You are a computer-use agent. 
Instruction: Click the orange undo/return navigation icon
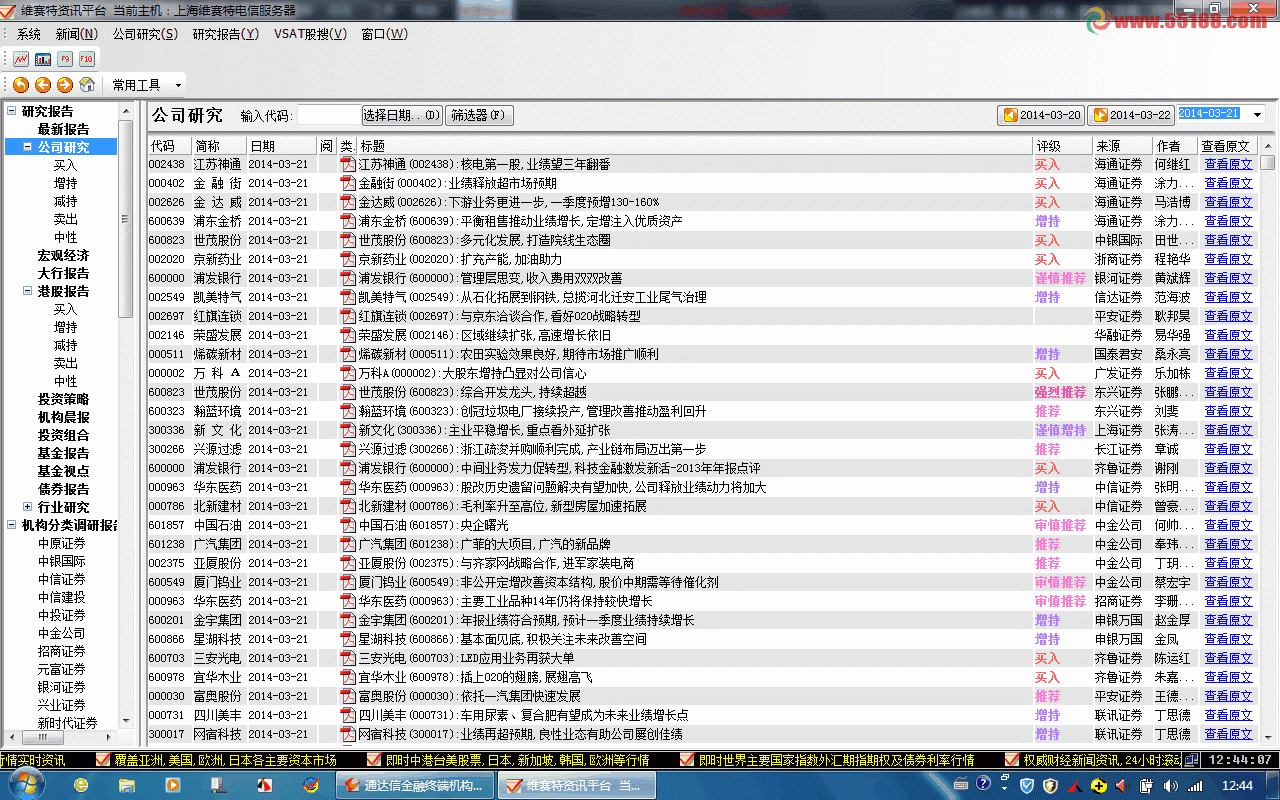[x=21, y=85]
